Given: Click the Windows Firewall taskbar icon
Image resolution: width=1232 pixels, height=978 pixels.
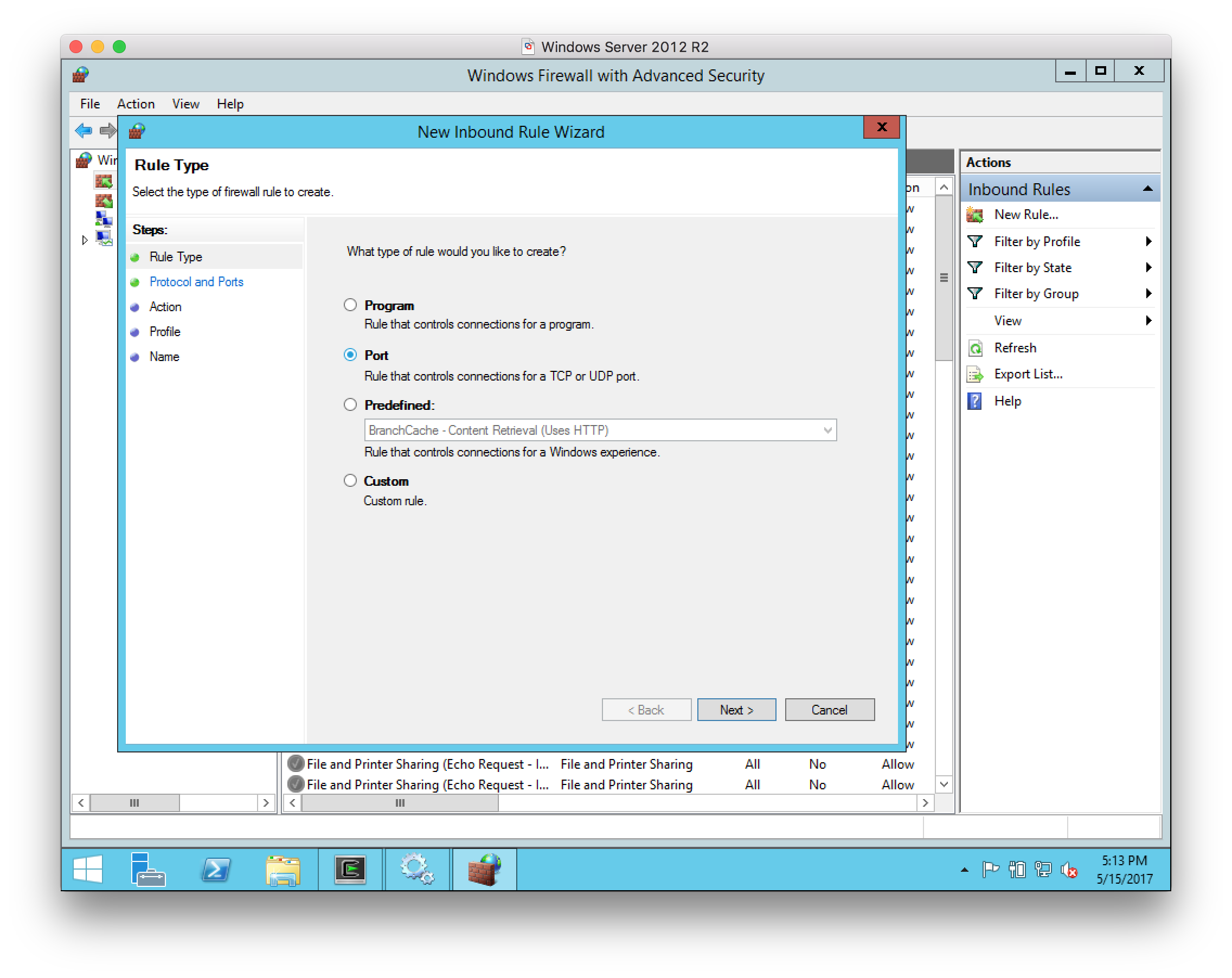Looking at the screenshot, I should pos(484,870).
